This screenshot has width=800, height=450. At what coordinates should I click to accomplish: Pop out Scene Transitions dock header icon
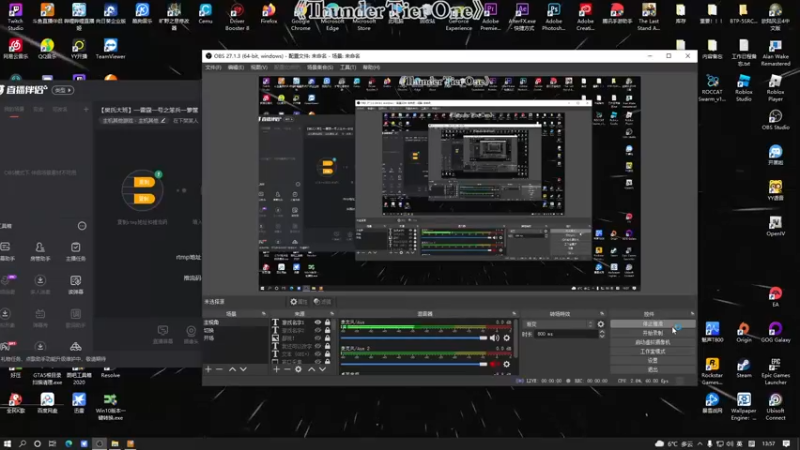pos(602,314)
